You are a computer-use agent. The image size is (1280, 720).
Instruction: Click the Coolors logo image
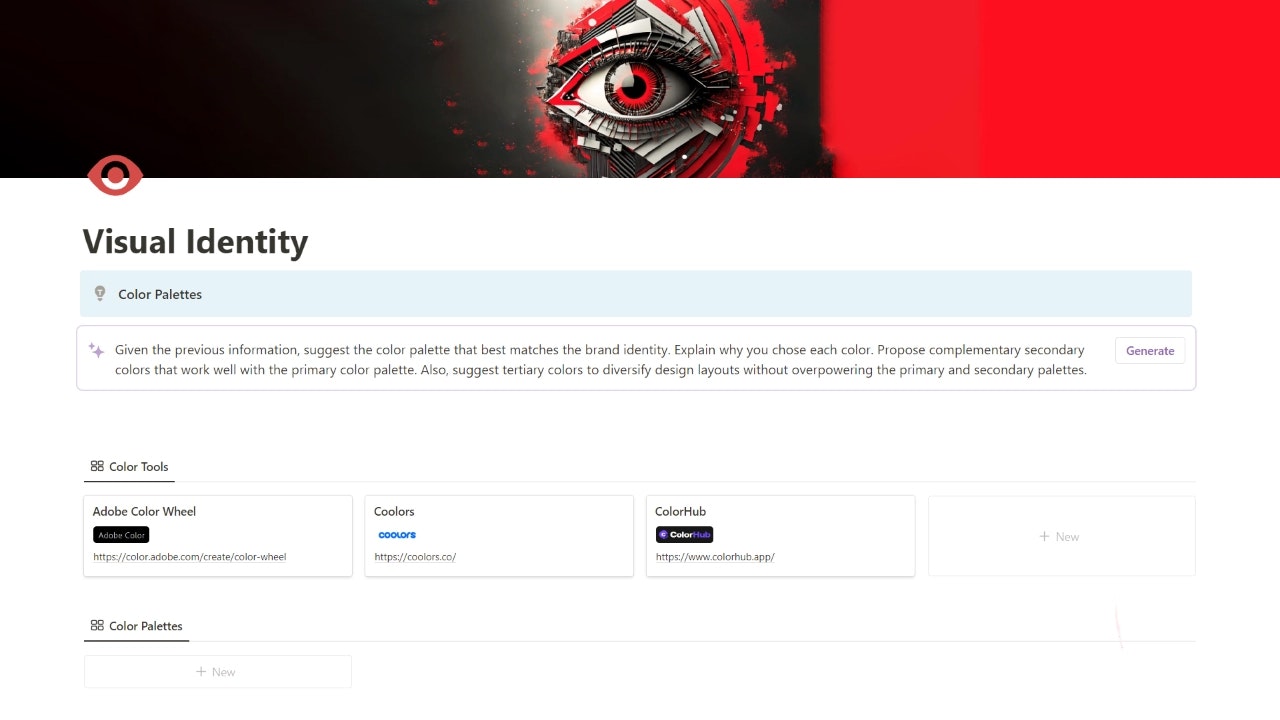tap(397, 535)
